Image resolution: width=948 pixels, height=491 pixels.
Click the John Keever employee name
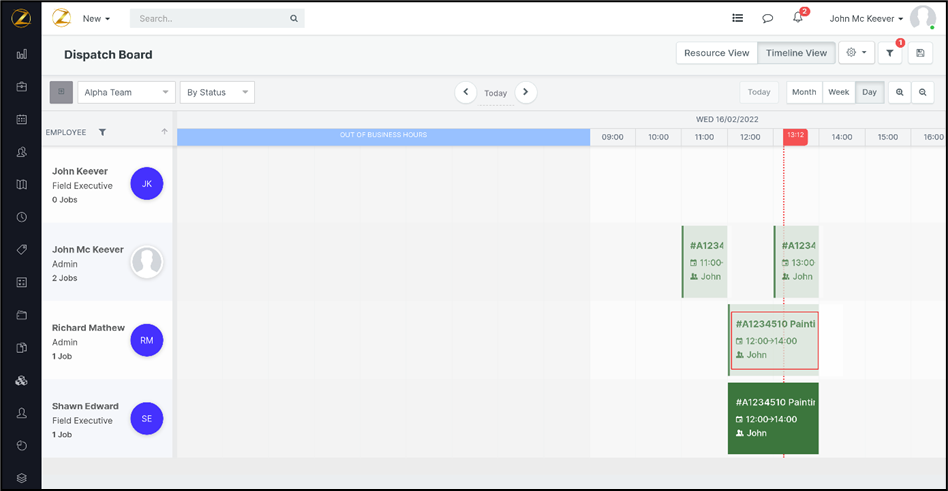tap(80, 171)
